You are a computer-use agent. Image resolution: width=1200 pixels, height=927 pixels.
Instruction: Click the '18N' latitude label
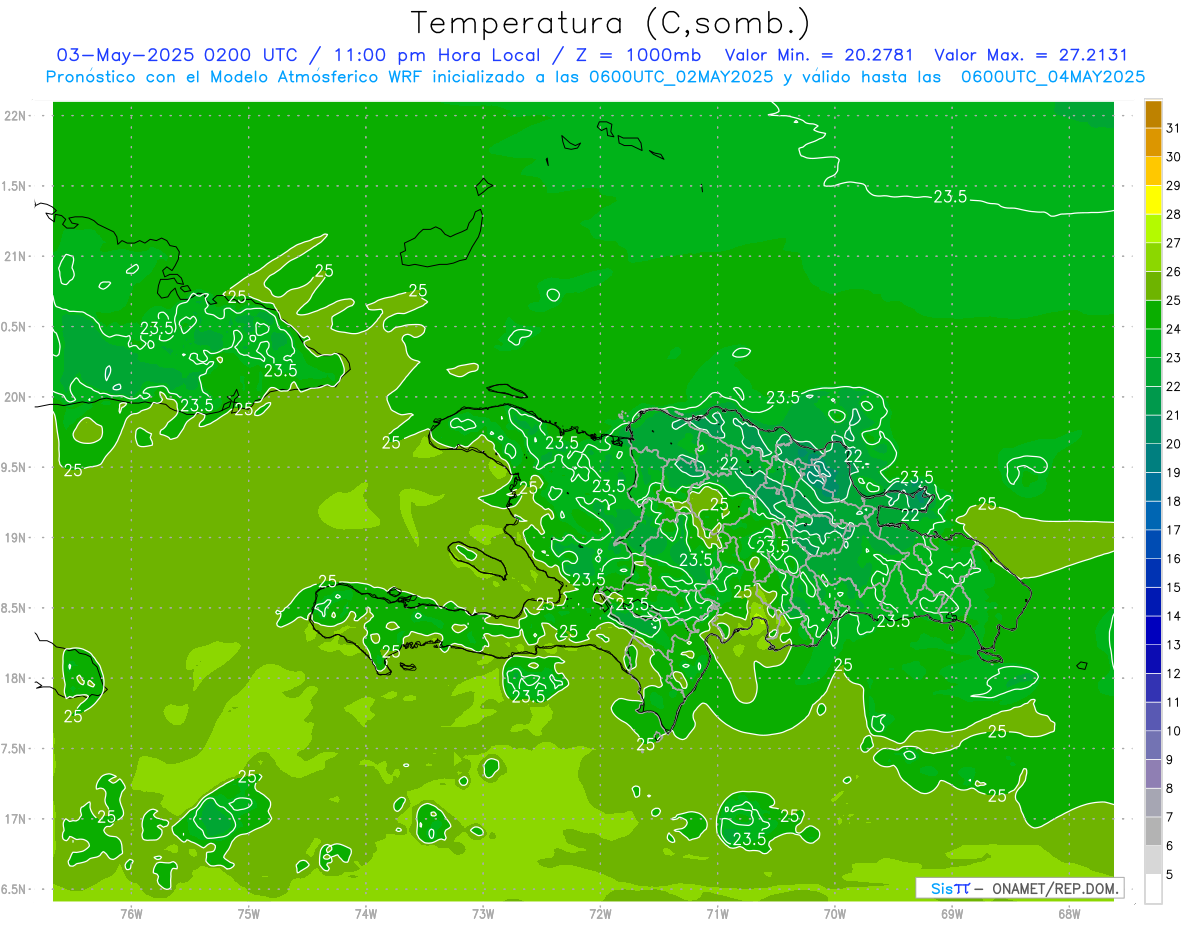[15, 678]
